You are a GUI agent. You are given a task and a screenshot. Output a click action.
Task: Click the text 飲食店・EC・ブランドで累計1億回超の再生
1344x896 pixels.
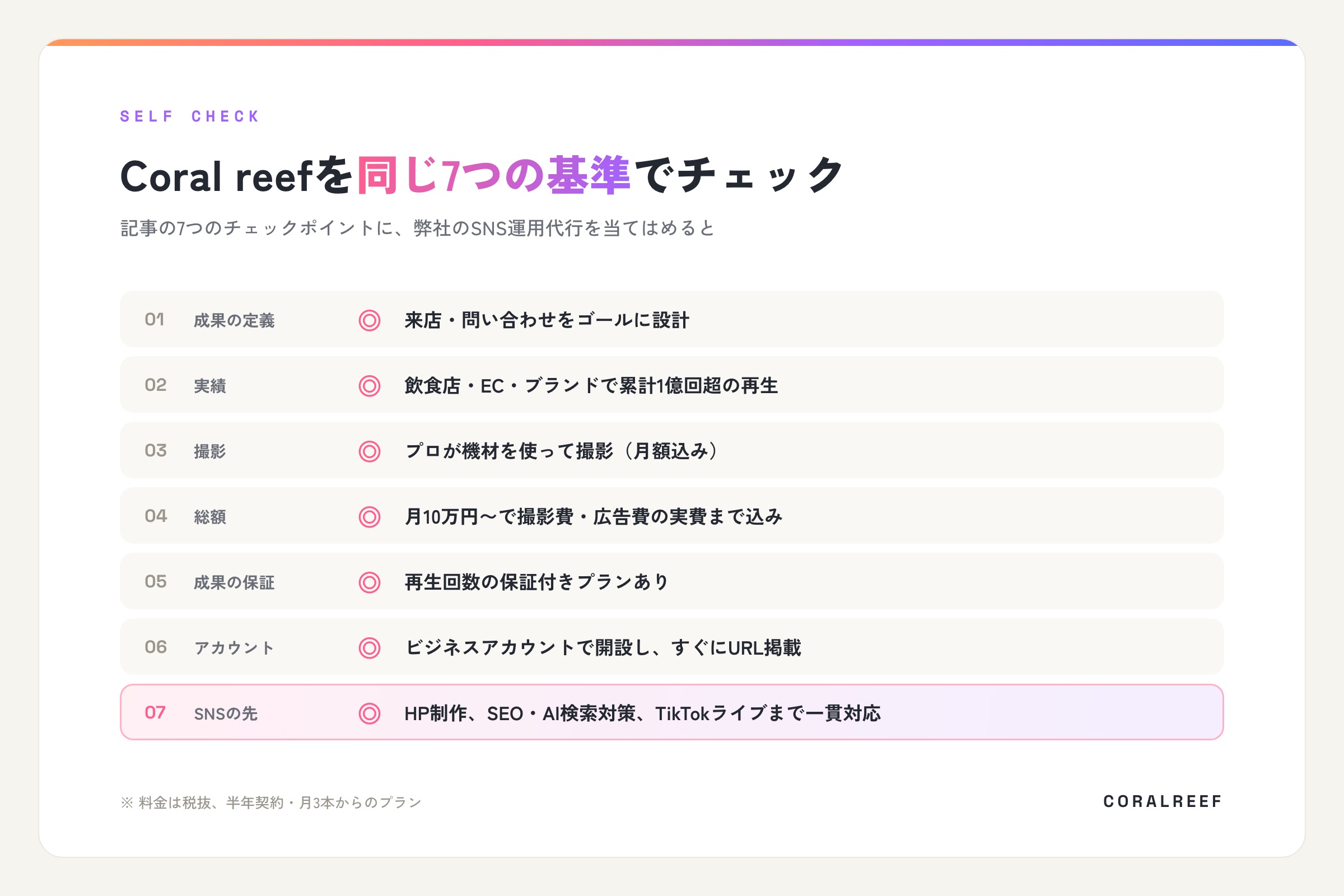[x=591, y=386]
